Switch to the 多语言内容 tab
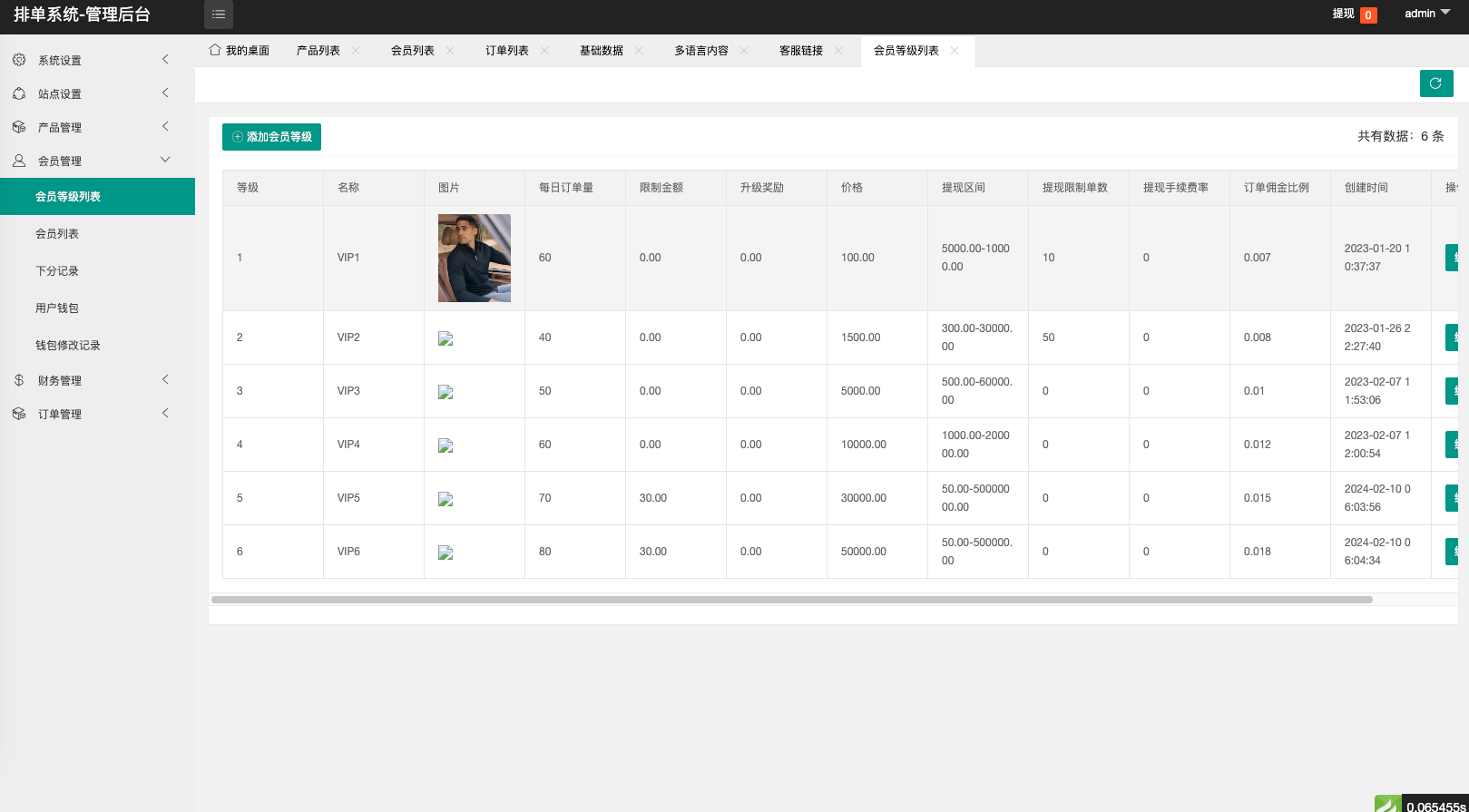The width and height of the screenshot is (1469, 812). 700,51
